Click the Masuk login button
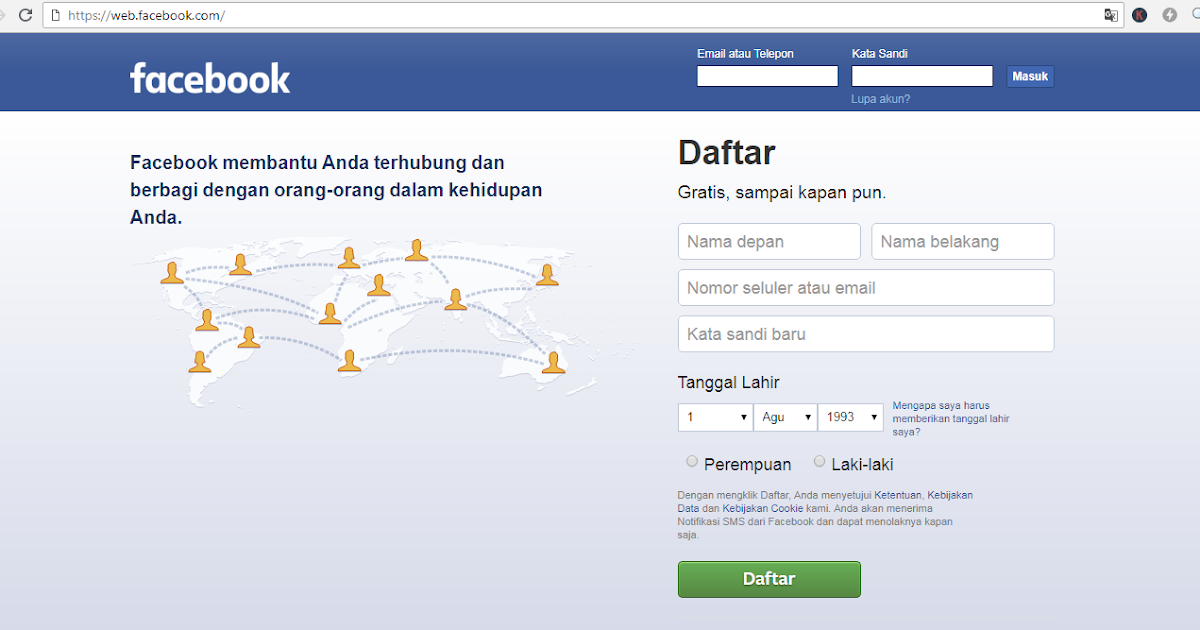1200x630 pixels. (1030, 76)
